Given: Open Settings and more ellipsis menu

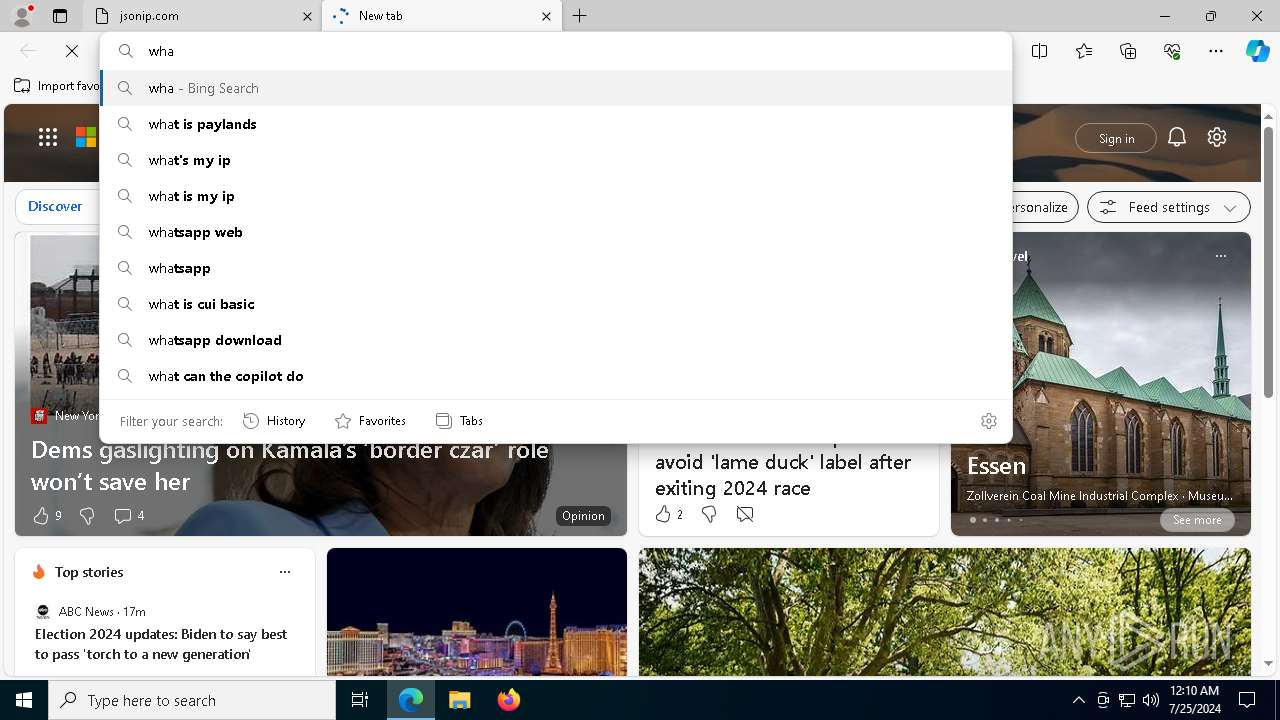Looking at the screenshot, I should tap(1216, 51).
